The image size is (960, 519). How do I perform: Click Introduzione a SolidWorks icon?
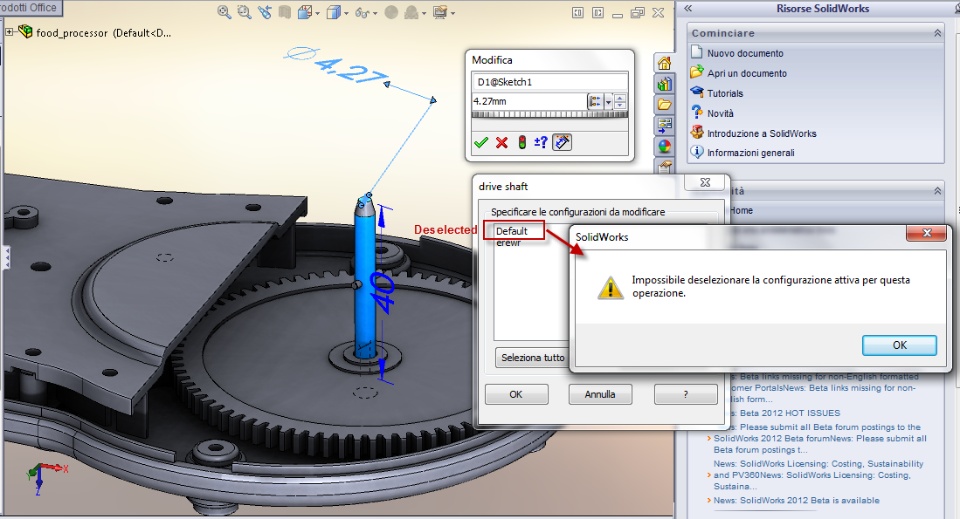(x=697, y=132)
